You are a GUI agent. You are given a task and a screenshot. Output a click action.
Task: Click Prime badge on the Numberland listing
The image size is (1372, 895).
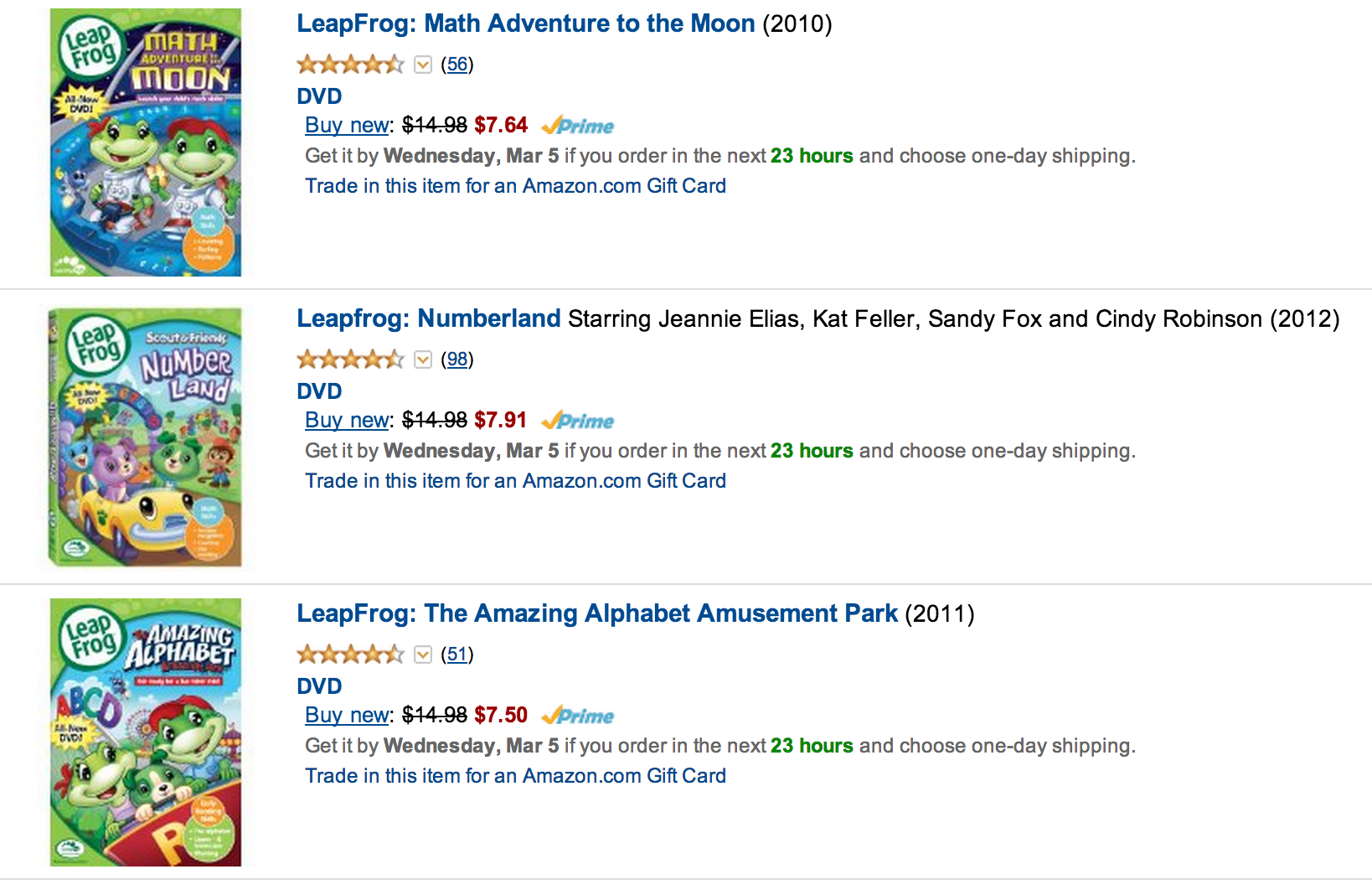[578, 421]
